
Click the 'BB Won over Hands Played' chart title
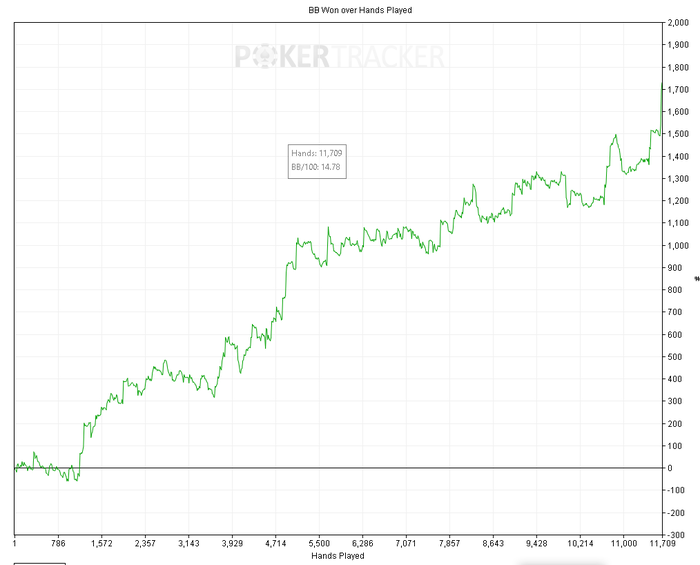click(x=360, y=10)
